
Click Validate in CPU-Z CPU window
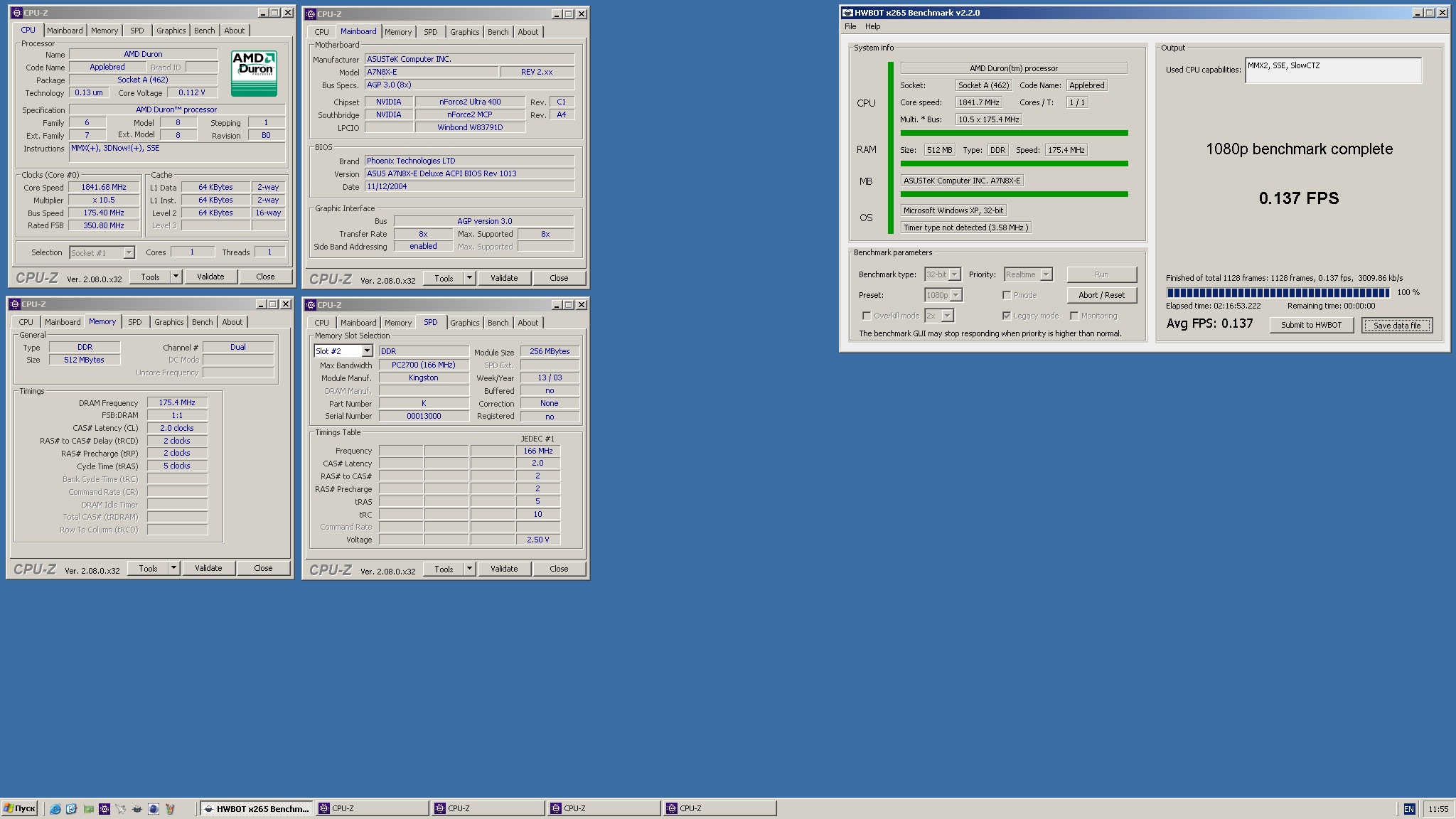tap(210, 277)
